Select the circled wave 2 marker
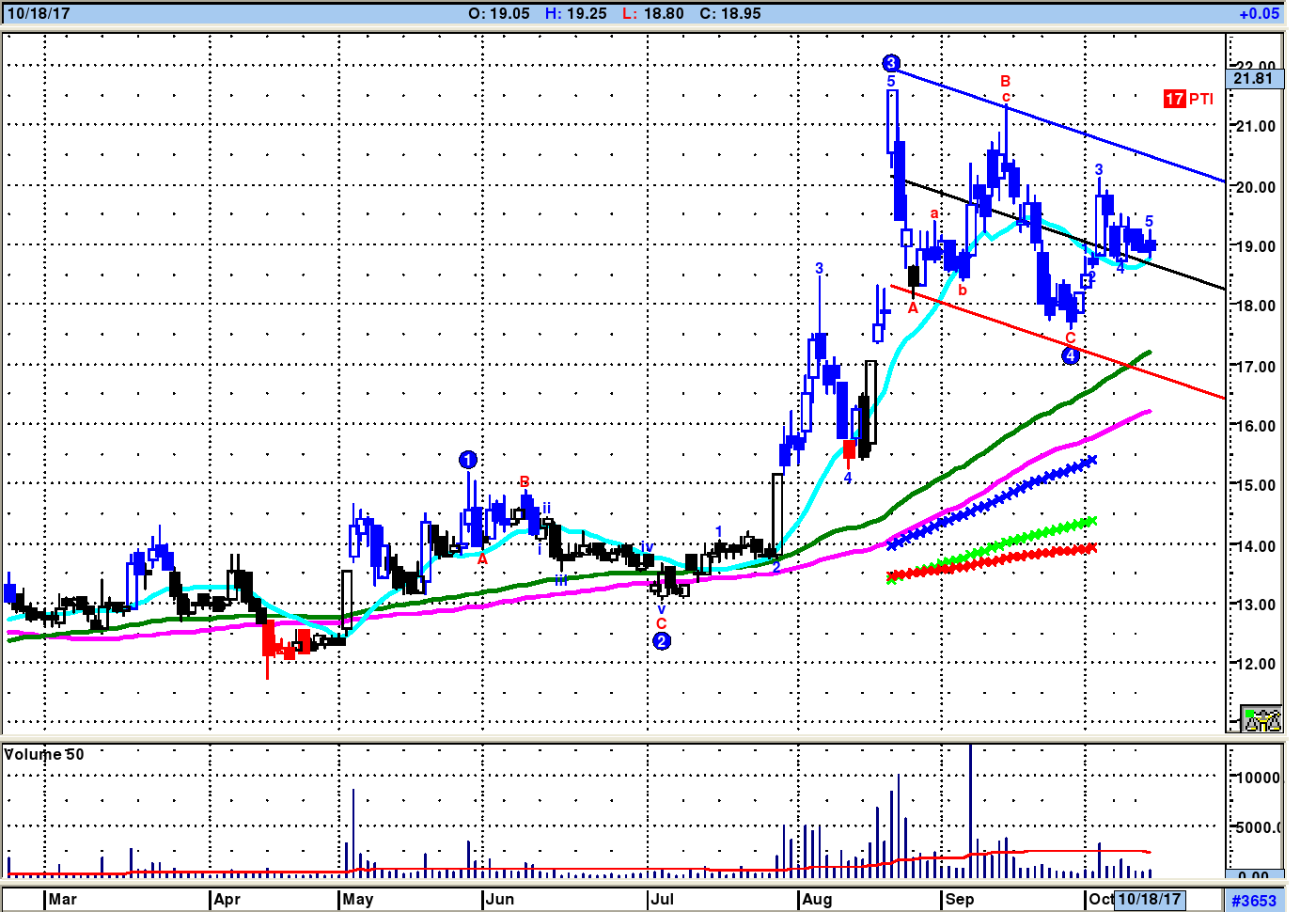 coord(662,641)
